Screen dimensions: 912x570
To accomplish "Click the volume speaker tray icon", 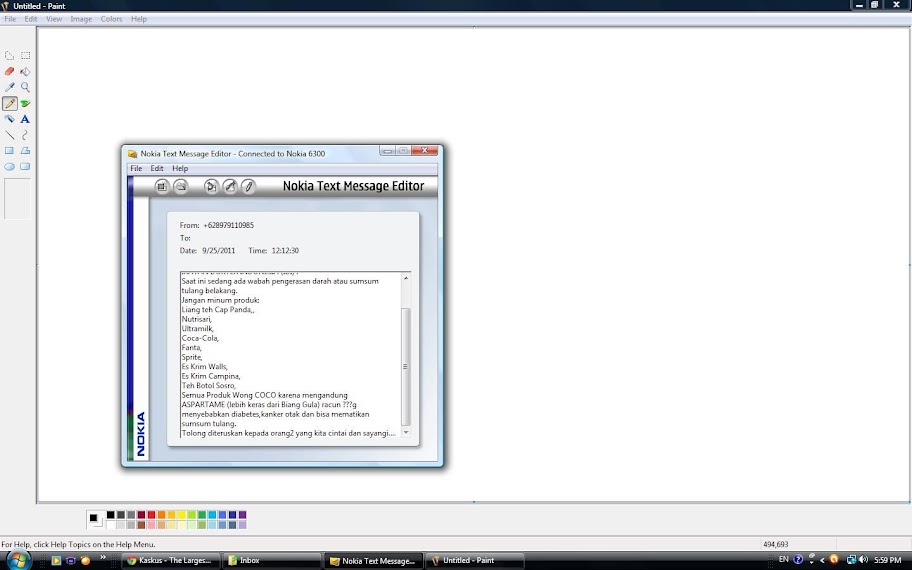I will (x=863, y=560).
